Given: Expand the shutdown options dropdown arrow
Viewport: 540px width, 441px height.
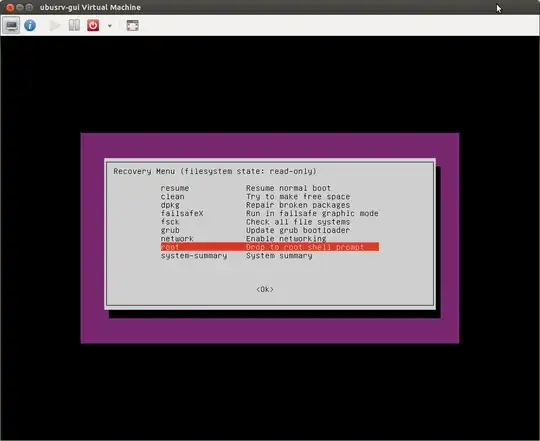Looking at the screenshot, I should (x=110, y=26).
